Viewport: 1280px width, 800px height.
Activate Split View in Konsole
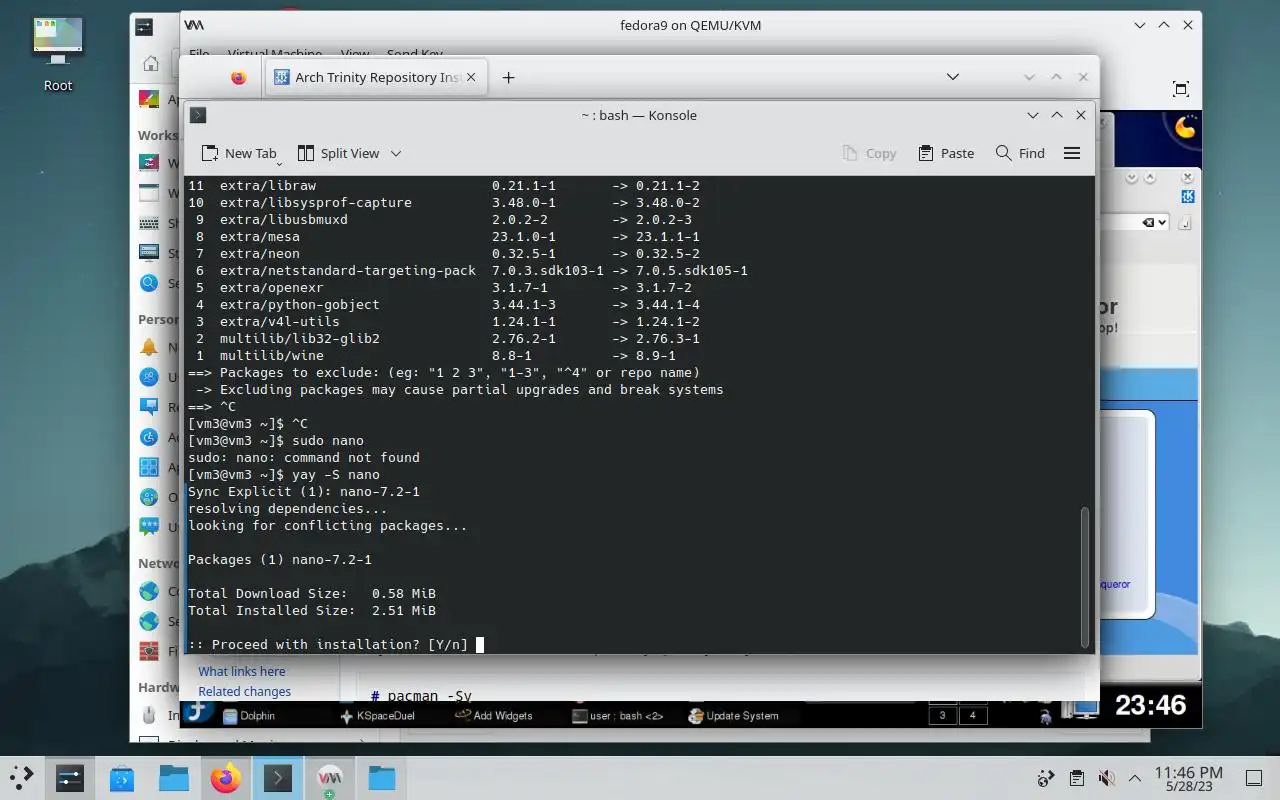(338, 153)
